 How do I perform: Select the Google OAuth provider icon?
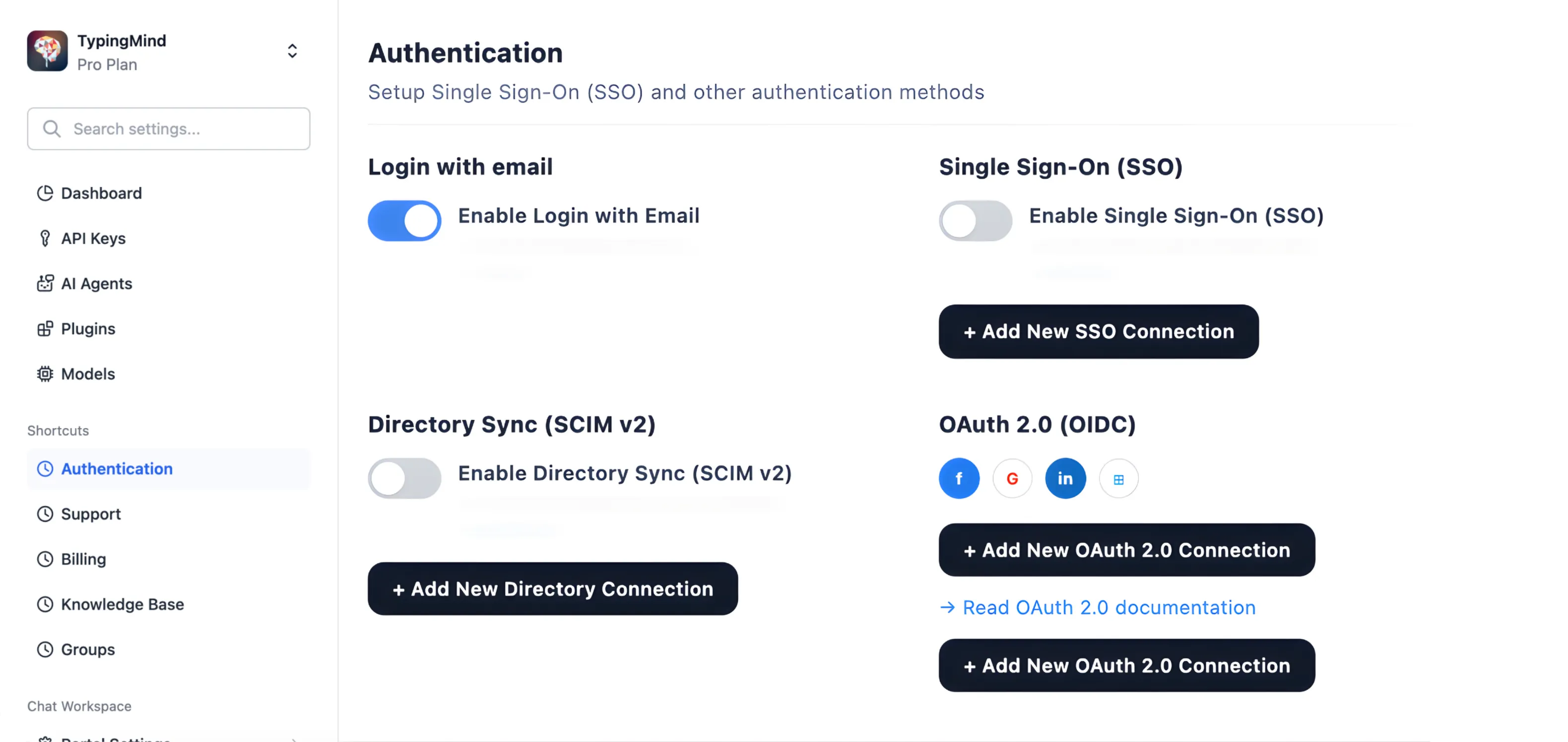(x=1012, y=478)
